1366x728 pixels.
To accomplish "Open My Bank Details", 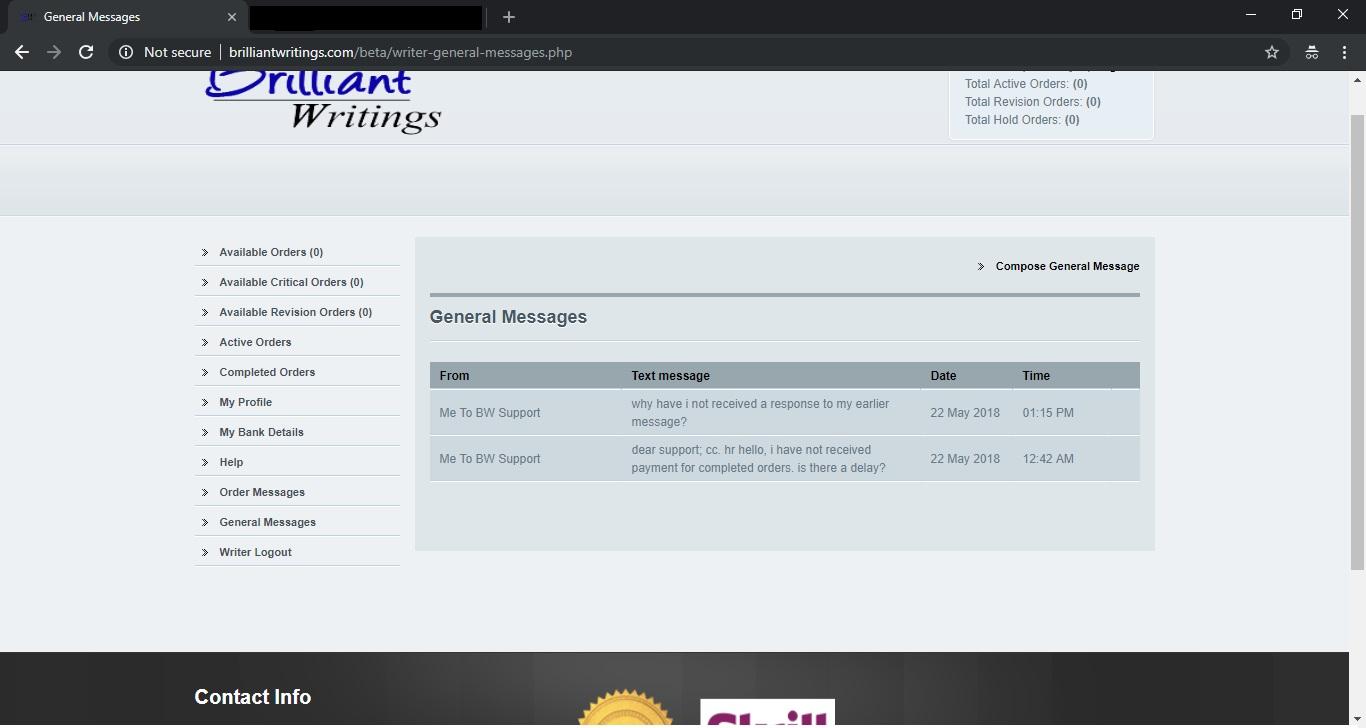I will click(x=261, y=432).
